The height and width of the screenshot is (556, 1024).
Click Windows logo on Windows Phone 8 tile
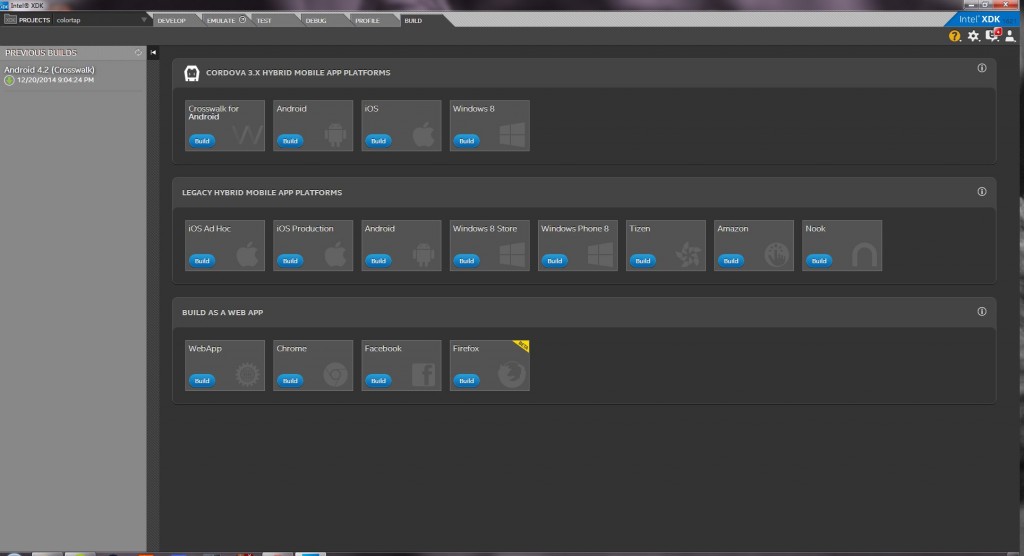(600, 255)
